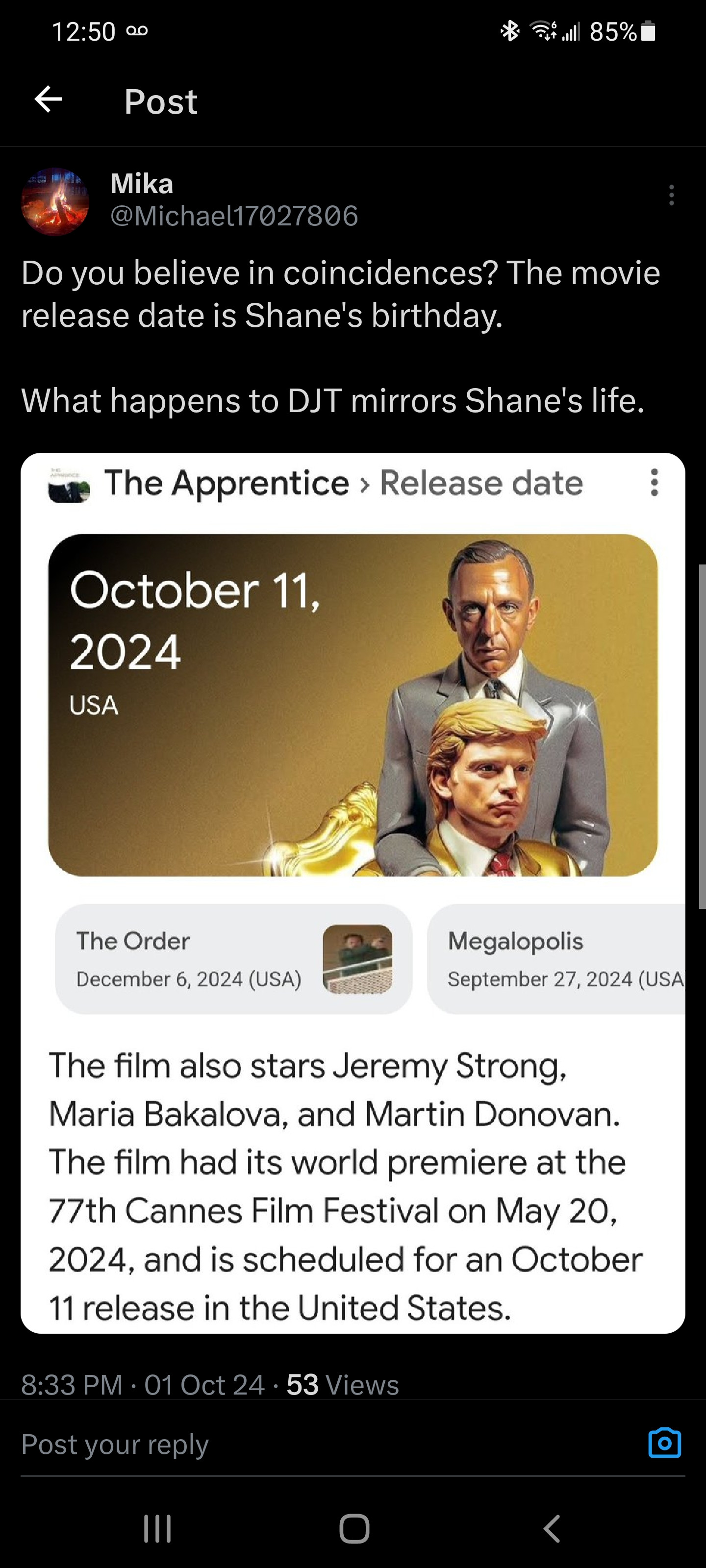Screen dimensions: 706x1568
Task: Tap the post timestamp 8:33 PM
Action: coord(72,1385)
